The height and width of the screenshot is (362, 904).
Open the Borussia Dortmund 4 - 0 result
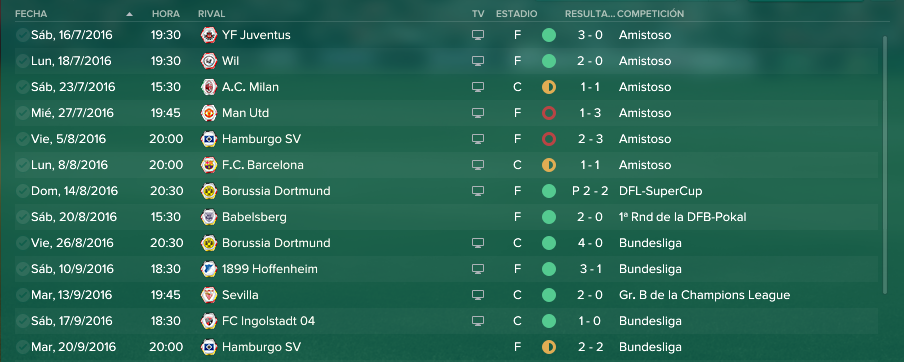tap(590, 243)
